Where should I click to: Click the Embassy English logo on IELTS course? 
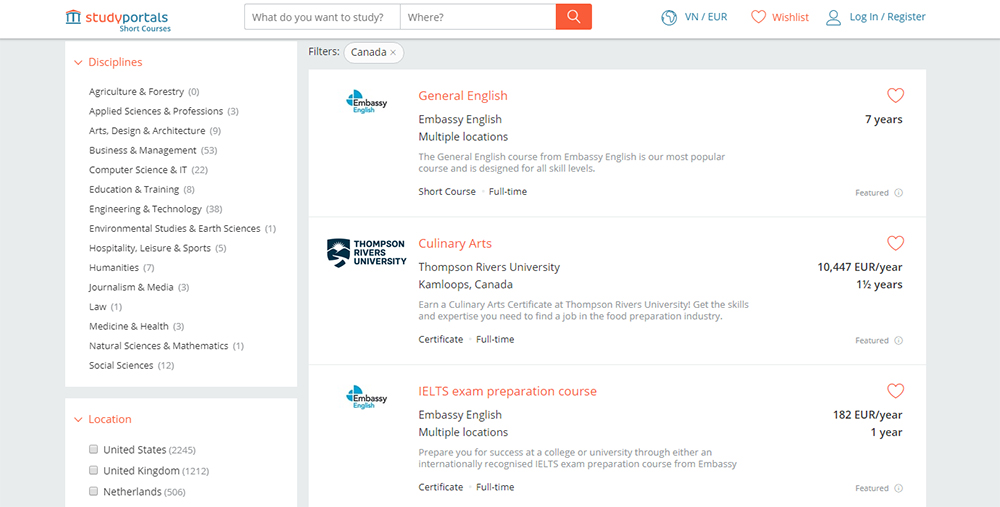click(x=366, y=397)
